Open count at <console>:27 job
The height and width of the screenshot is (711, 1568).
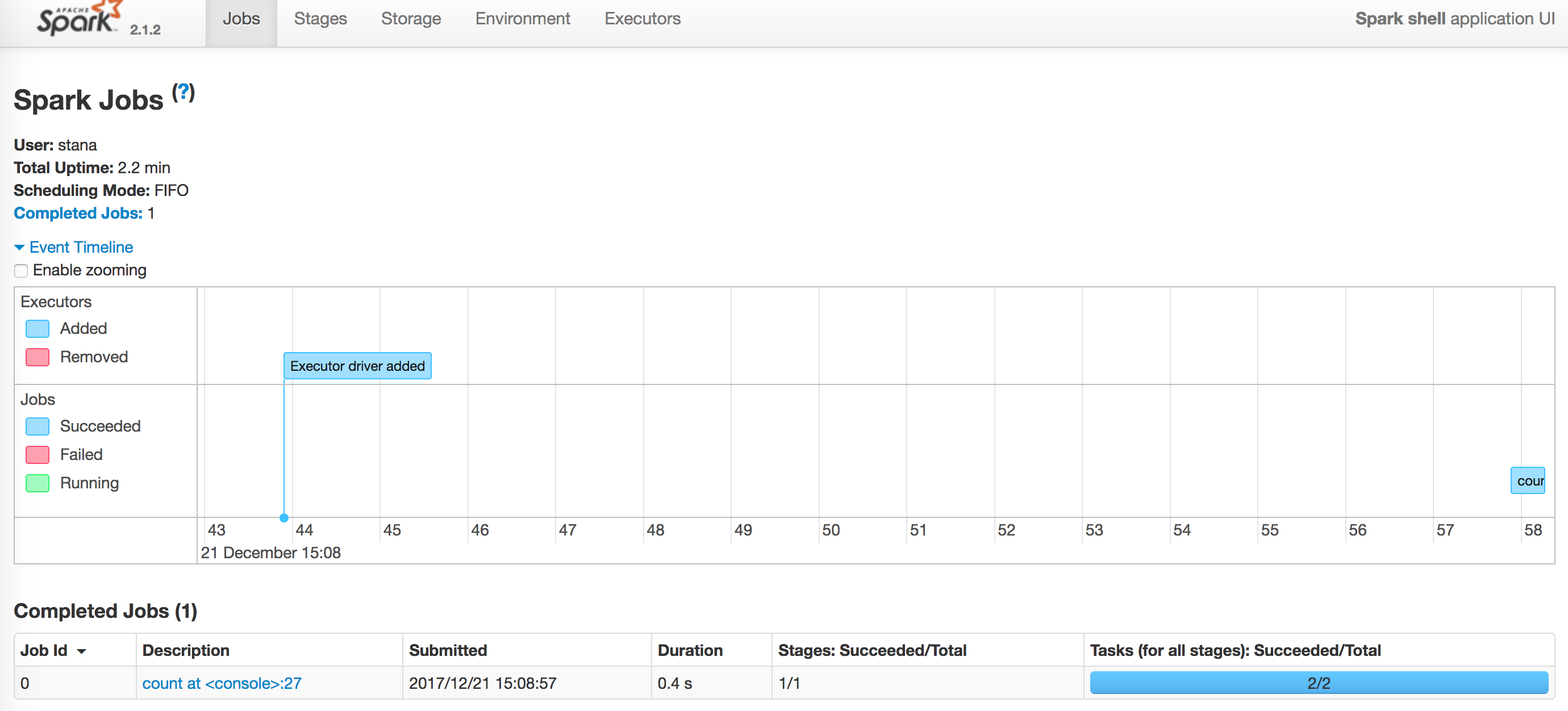click(222, 684)
